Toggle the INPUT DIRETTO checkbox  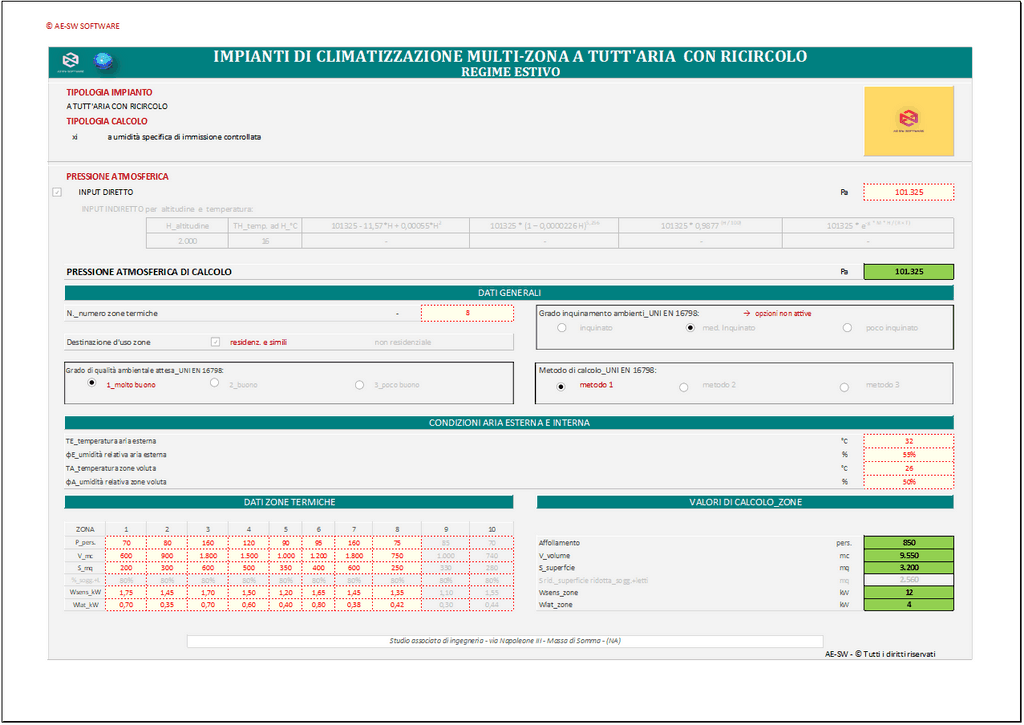pos(57,192)
